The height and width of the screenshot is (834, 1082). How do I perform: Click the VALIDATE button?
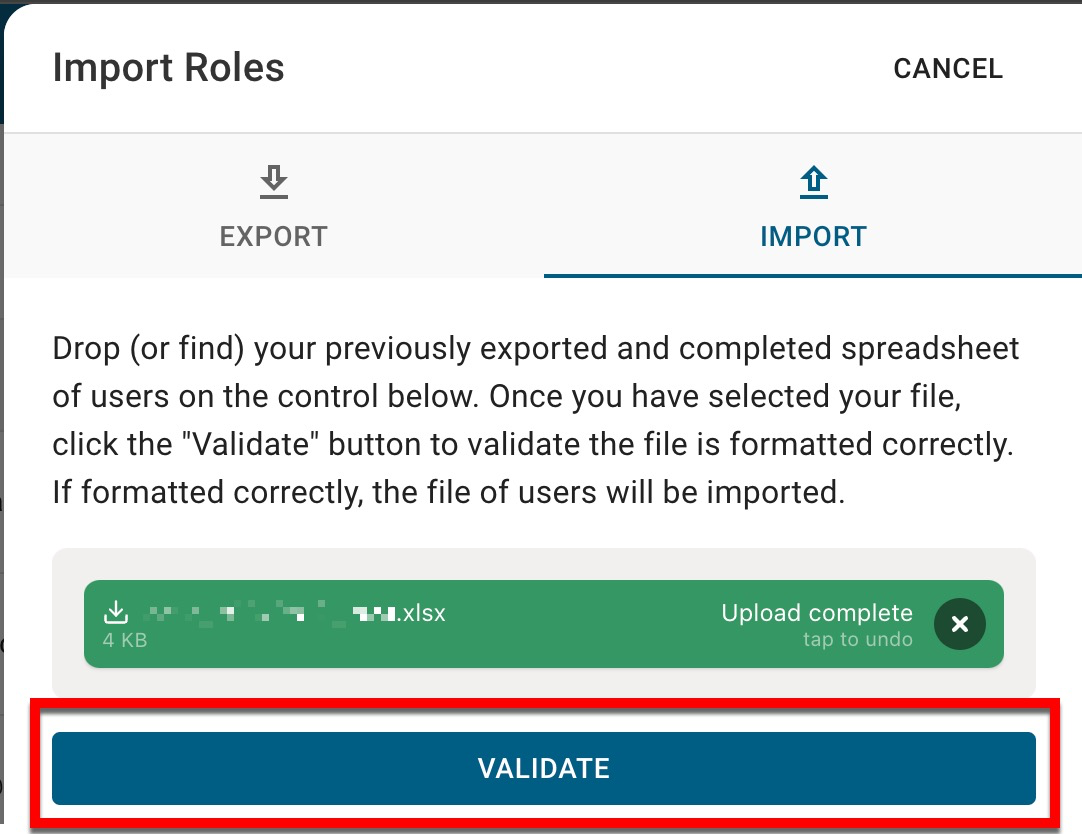coord(543,768)
